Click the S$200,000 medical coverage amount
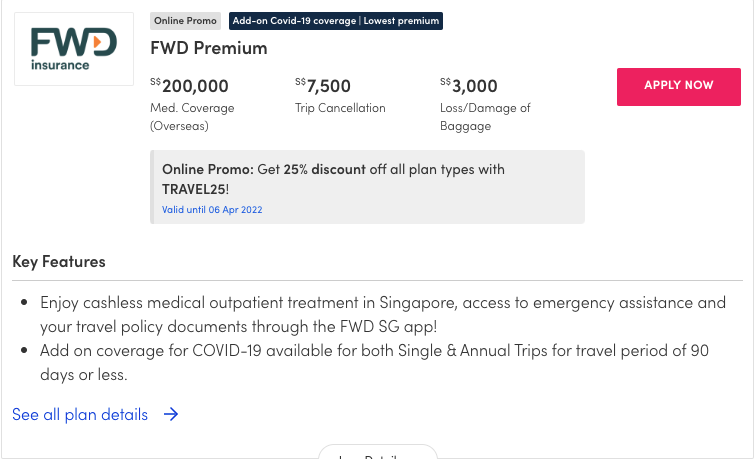The height and width of the screenshot is (459, 755). pyautogui.click(x=189, y=86)
